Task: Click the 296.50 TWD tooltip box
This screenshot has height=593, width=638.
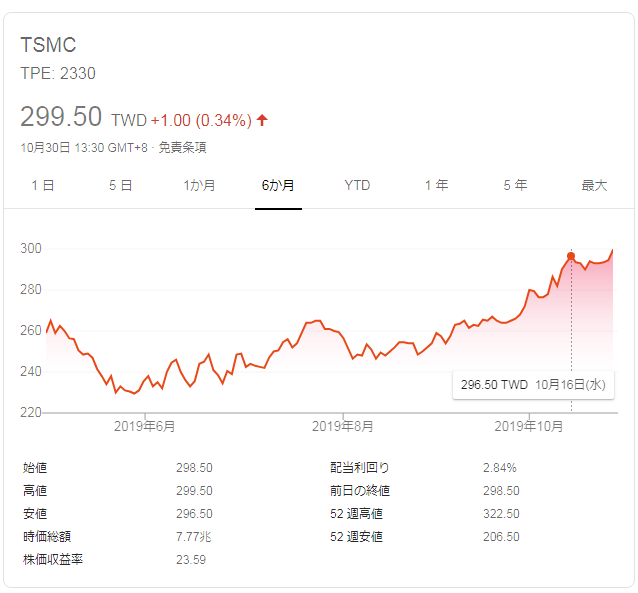Action: 533,384
